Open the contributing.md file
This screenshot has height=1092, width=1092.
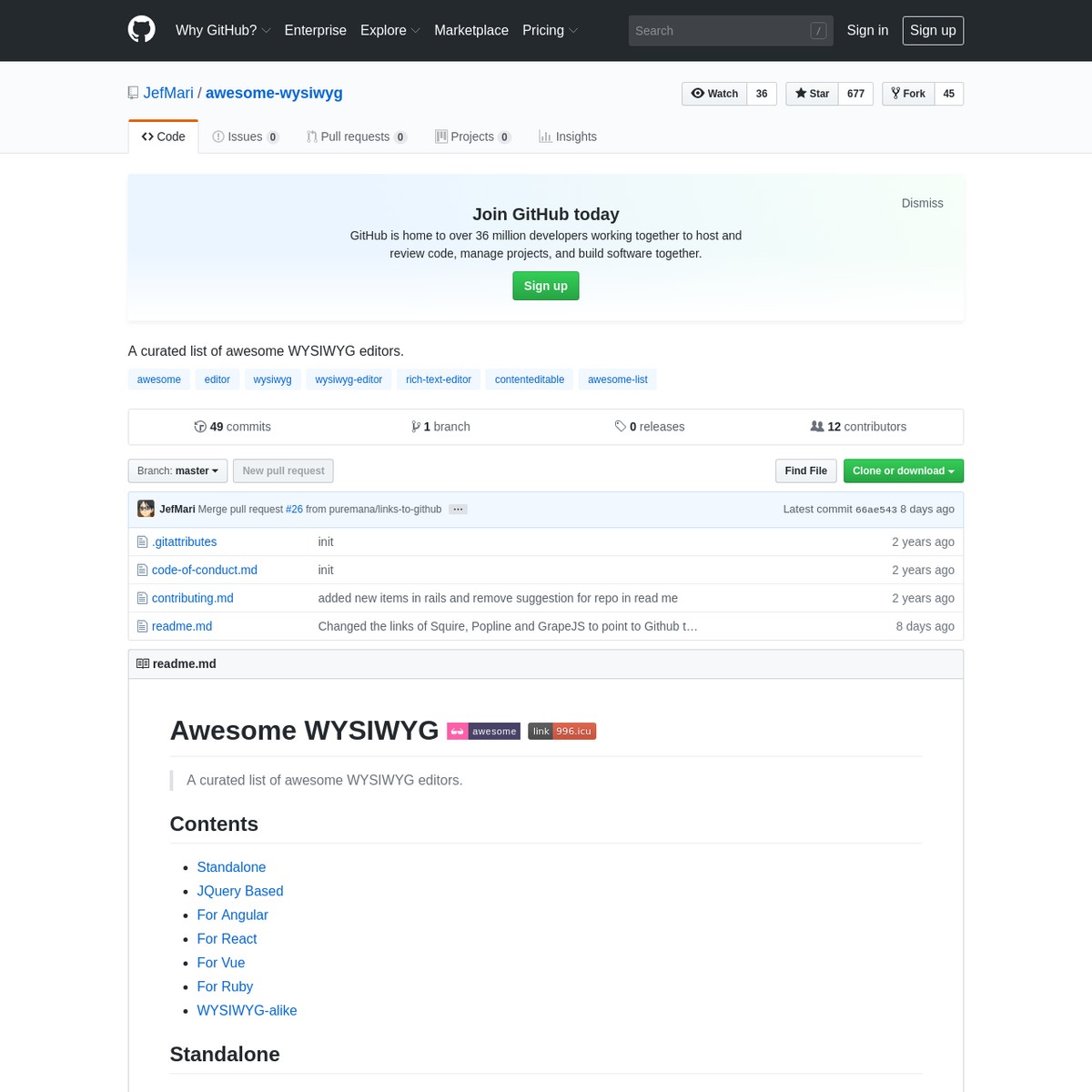point(193,598)
